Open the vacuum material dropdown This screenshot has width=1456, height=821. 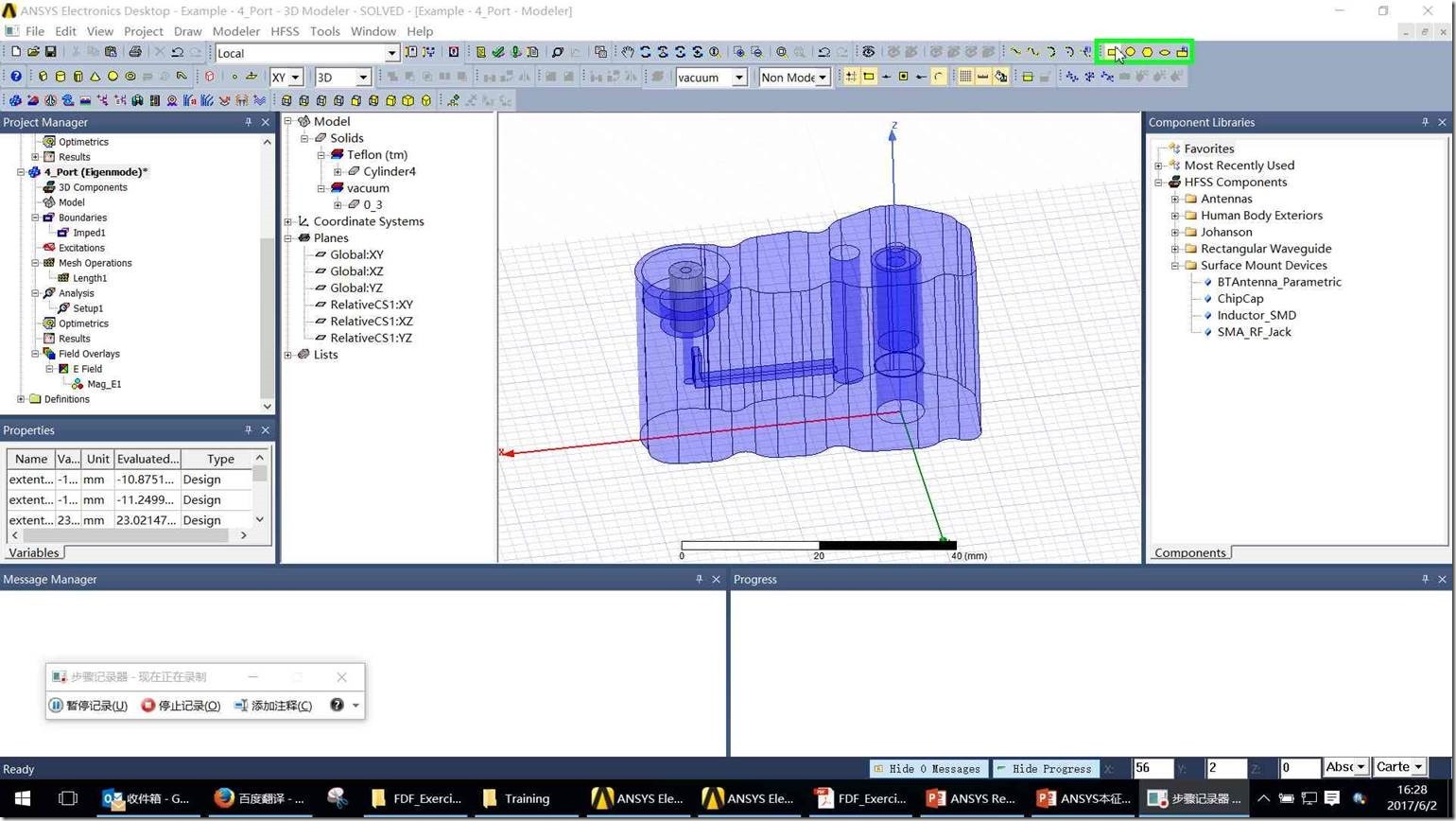coord(738,78)
